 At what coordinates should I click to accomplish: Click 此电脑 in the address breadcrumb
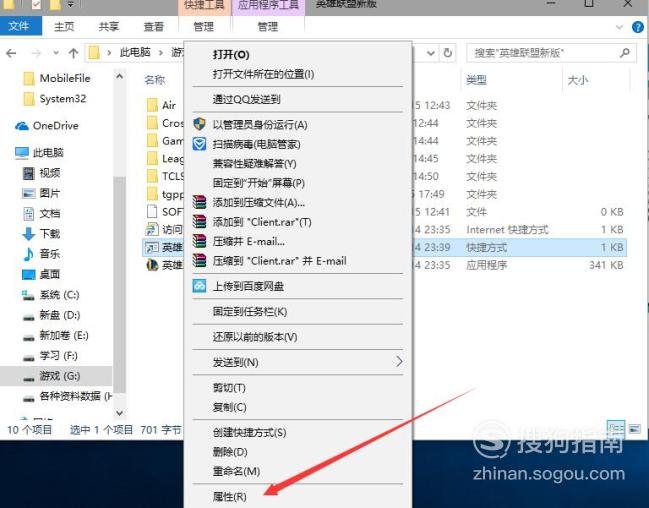135,52
